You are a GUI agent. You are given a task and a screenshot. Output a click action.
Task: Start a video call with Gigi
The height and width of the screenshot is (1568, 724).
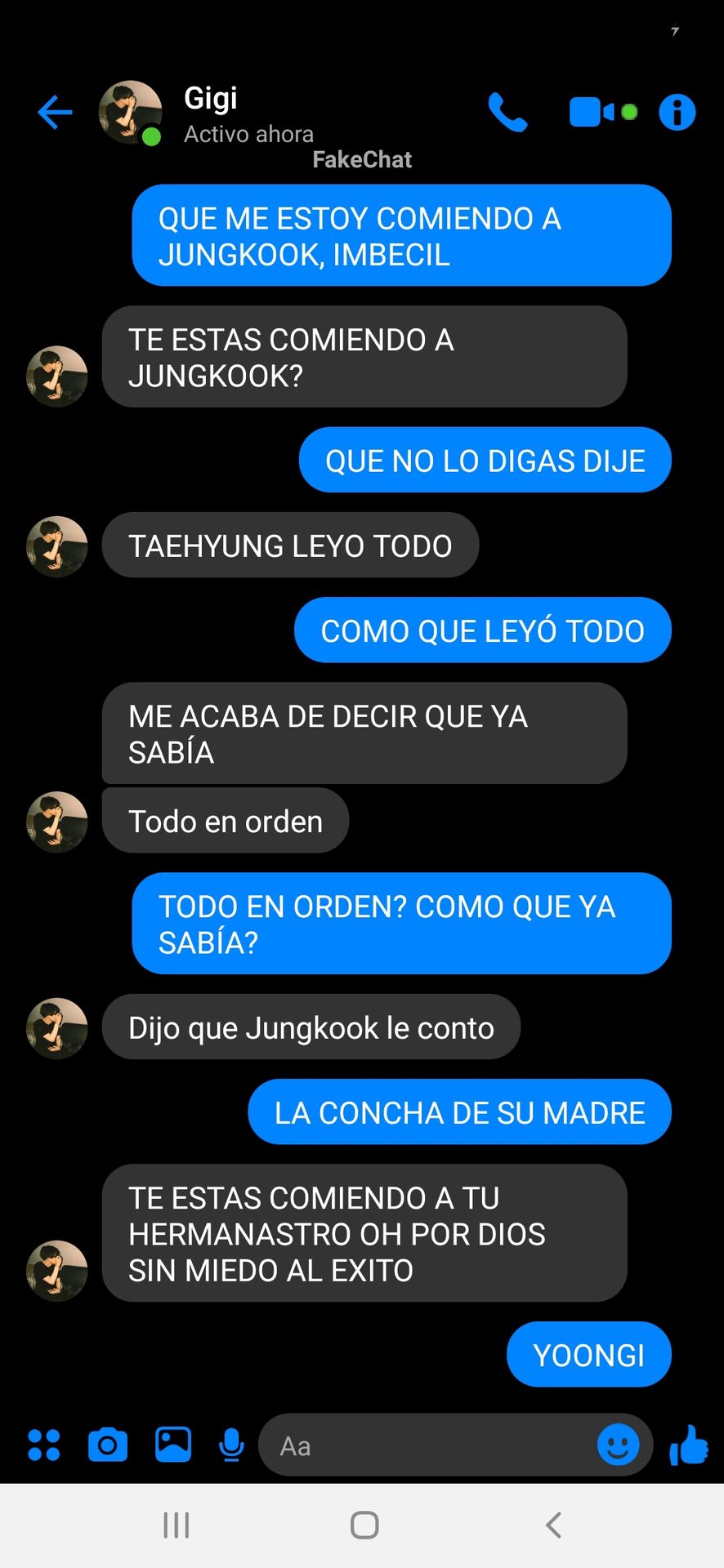[x=603, y=112]
